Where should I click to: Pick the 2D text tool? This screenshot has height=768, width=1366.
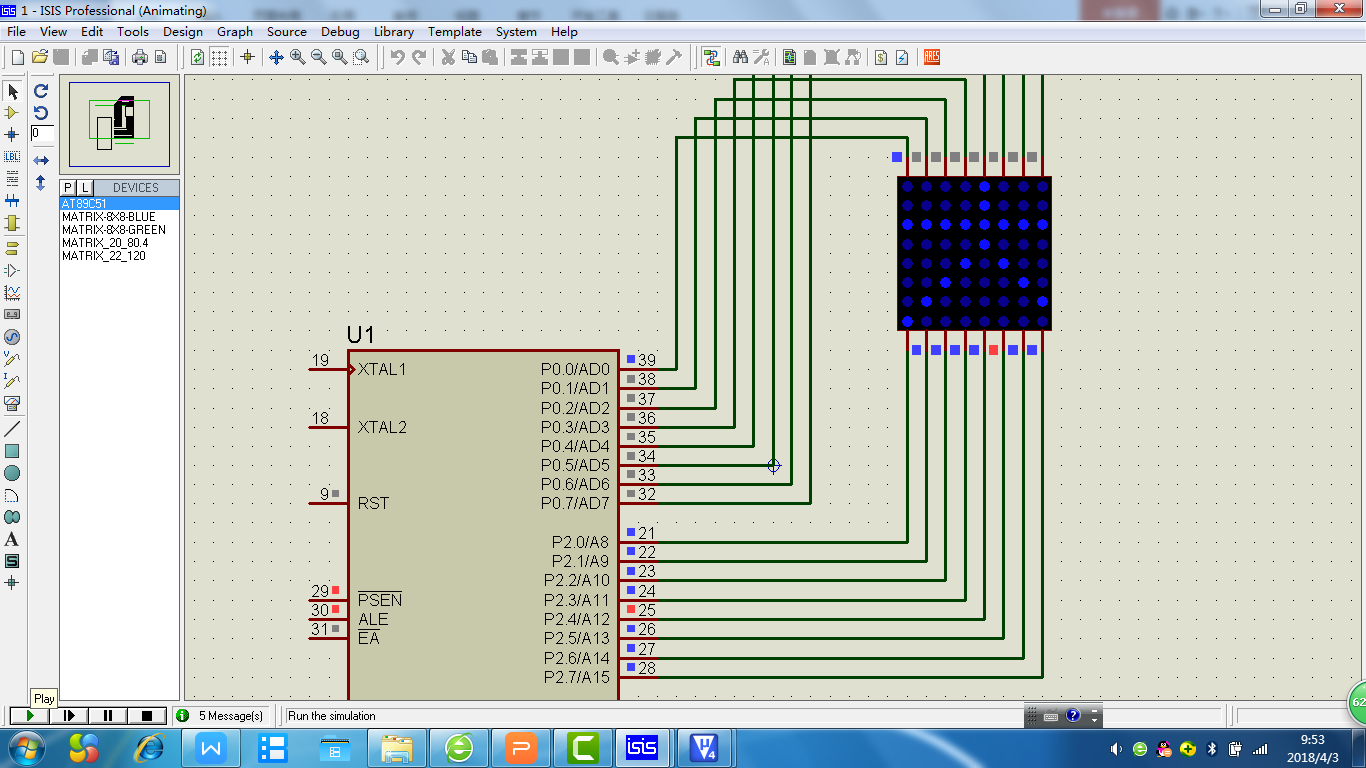point(12,539)
